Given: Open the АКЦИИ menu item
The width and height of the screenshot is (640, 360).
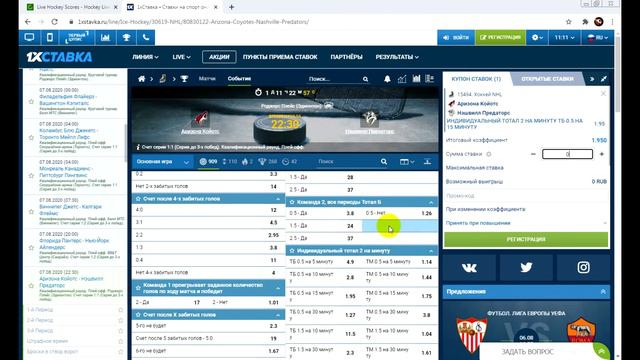Looking at the screenshot, I should 219,57.
